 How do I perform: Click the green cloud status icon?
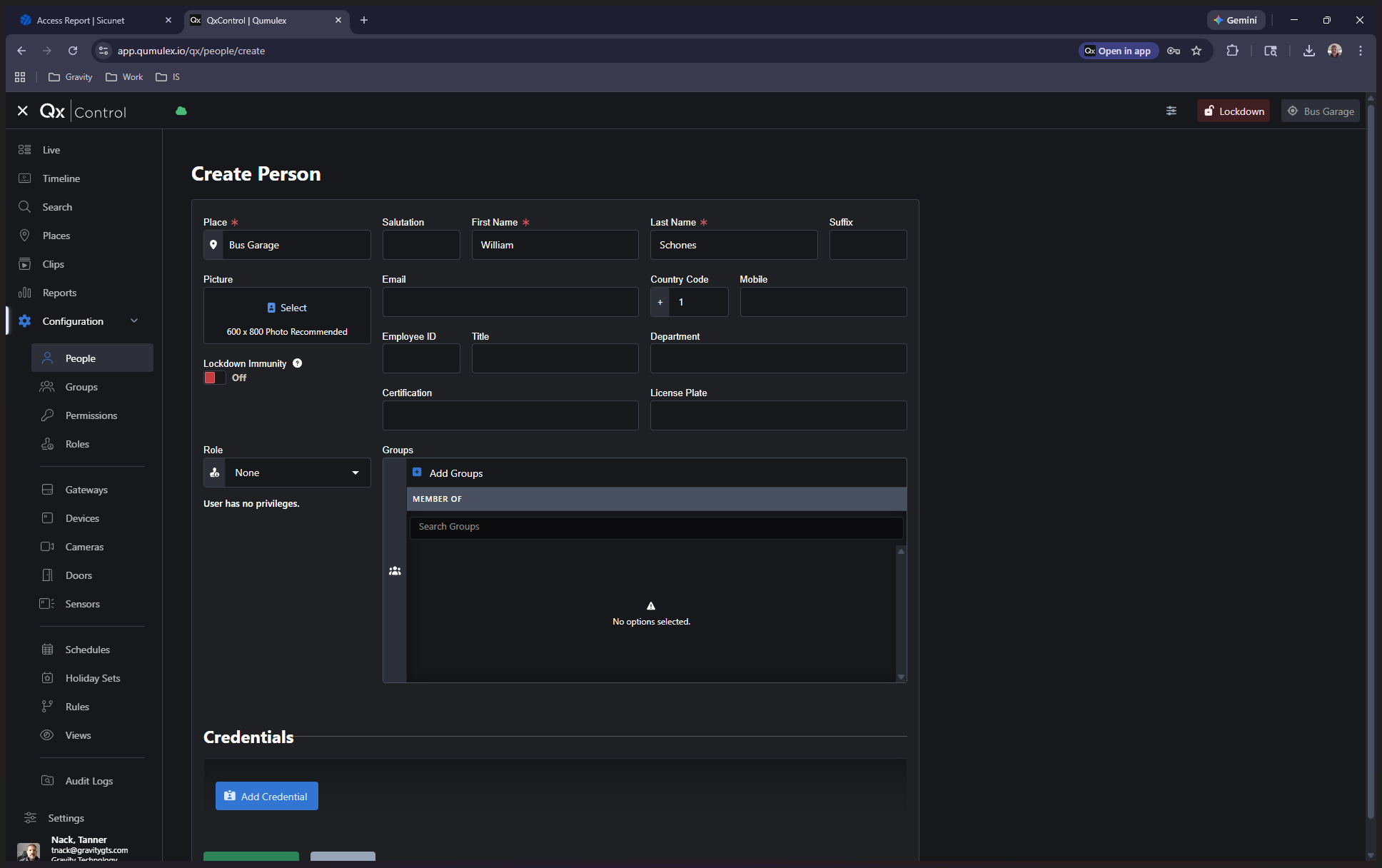[x=181, y=111]
